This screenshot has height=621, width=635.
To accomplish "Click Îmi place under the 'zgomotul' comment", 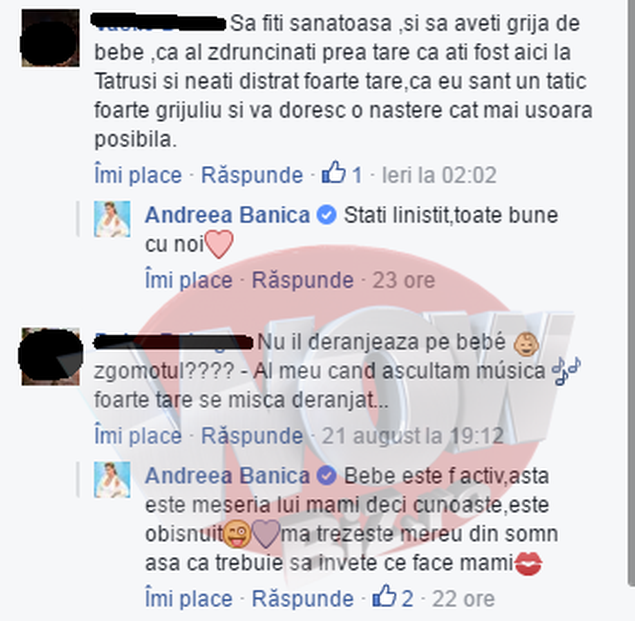I will [x=138, y=436].
